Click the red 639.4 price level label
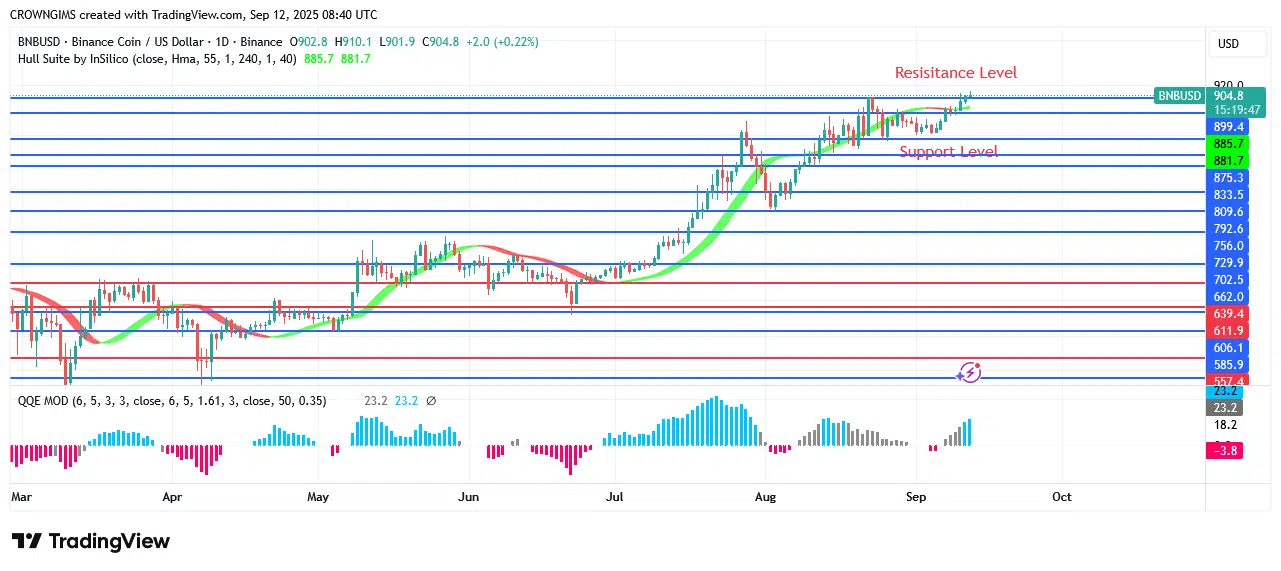This screenshot has width=1281, height=571. coord(1228,314)
